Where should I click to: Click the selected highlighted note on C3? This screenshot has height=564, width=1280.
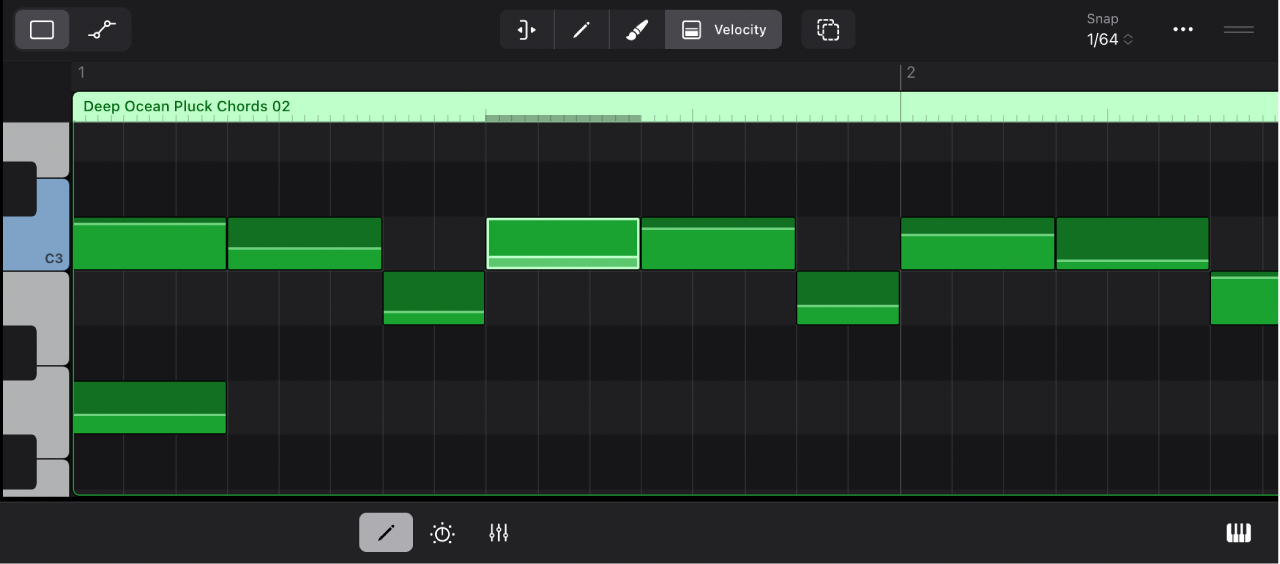(563, 238)
